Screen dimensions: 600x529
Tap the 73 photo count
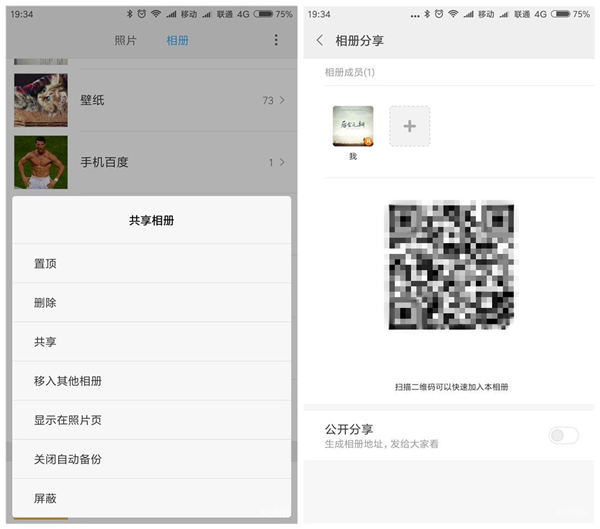coord(268,100)
